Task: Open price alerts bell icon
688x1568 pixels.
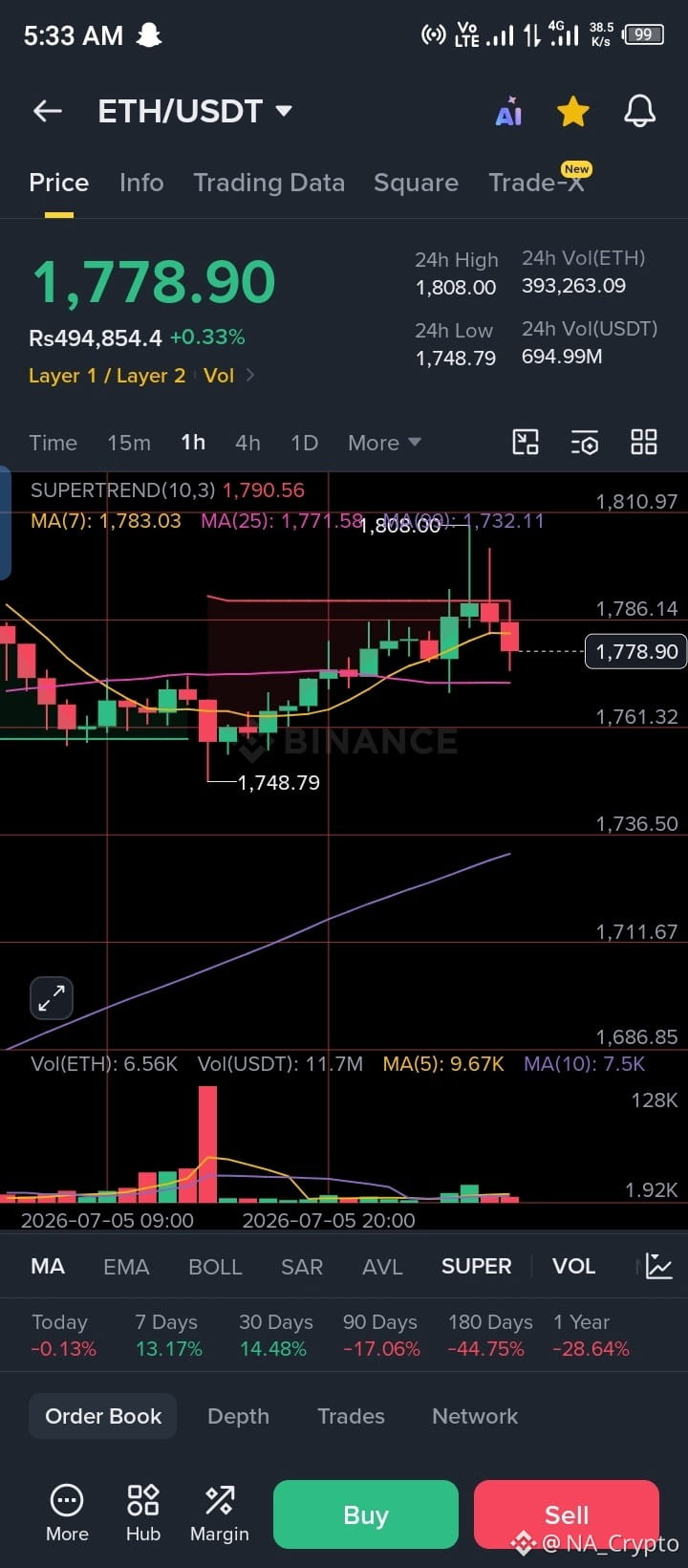Action: point(639,112)
